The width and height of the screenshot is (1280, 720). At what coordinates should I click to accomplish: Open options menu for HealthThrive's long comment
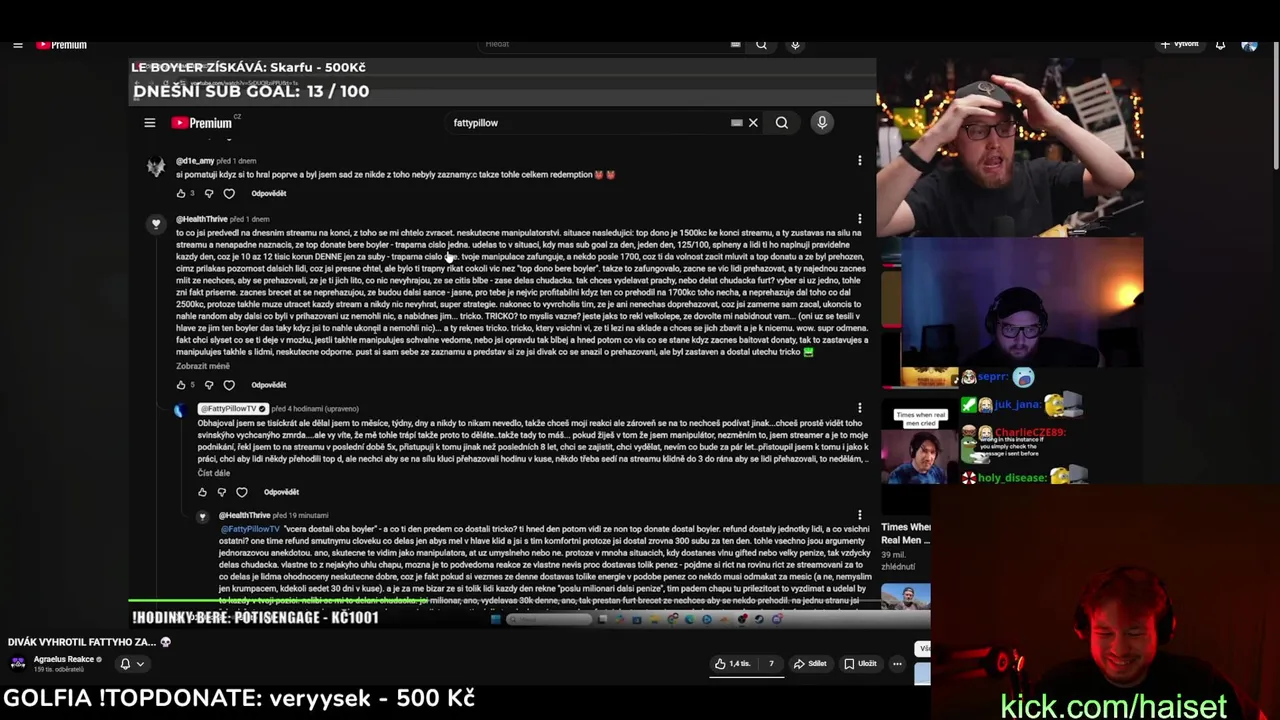pos(859,219)
